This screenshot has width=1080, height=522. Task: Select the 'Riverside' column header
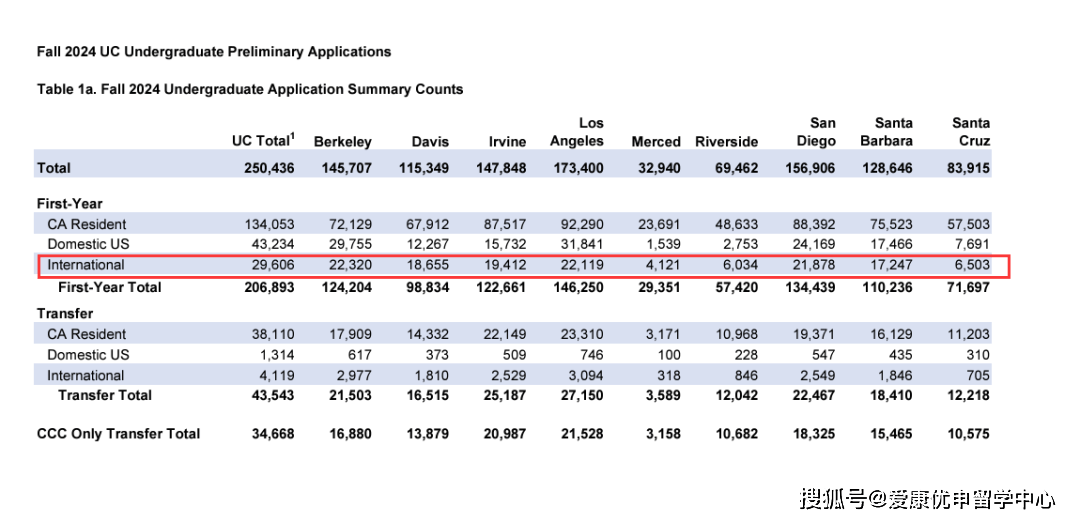(x=727, y=142)
